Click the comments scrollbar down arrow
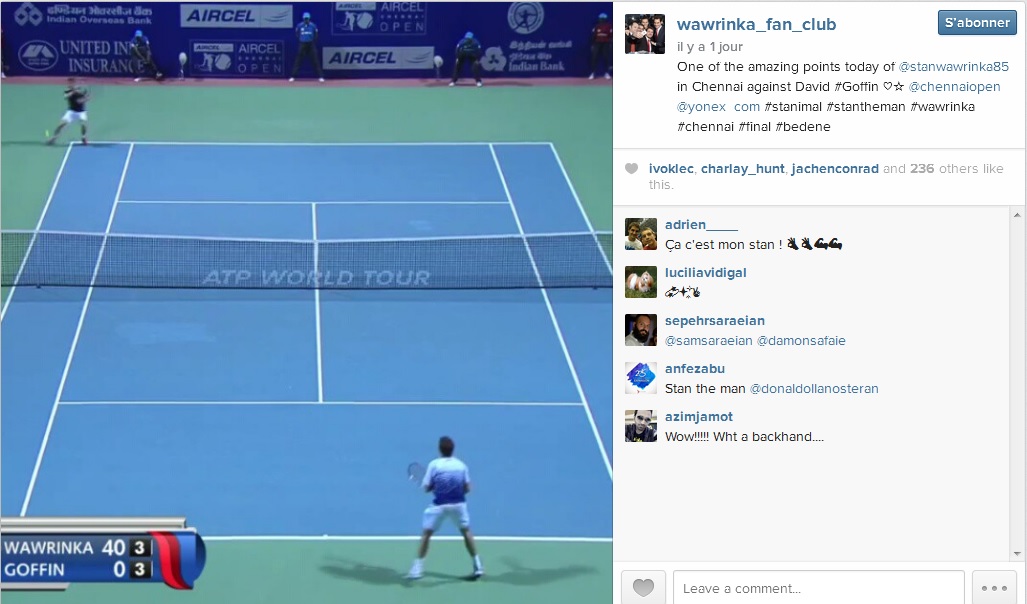Viewport: 1027px width, 604px height. [1017, 554]
